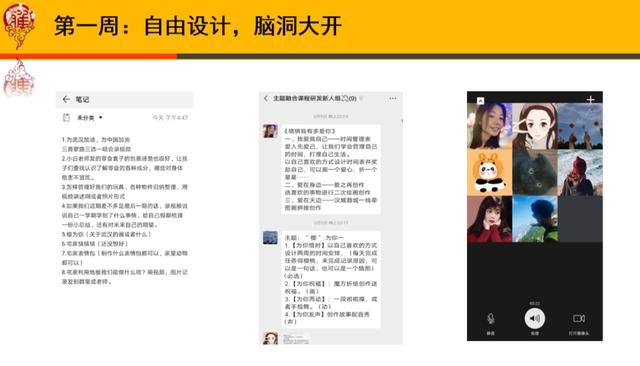The height and width of the screenshot is (366, 640).
Task: Open second chat sender's landscape avatar
Action: click(x=270, y=237)
